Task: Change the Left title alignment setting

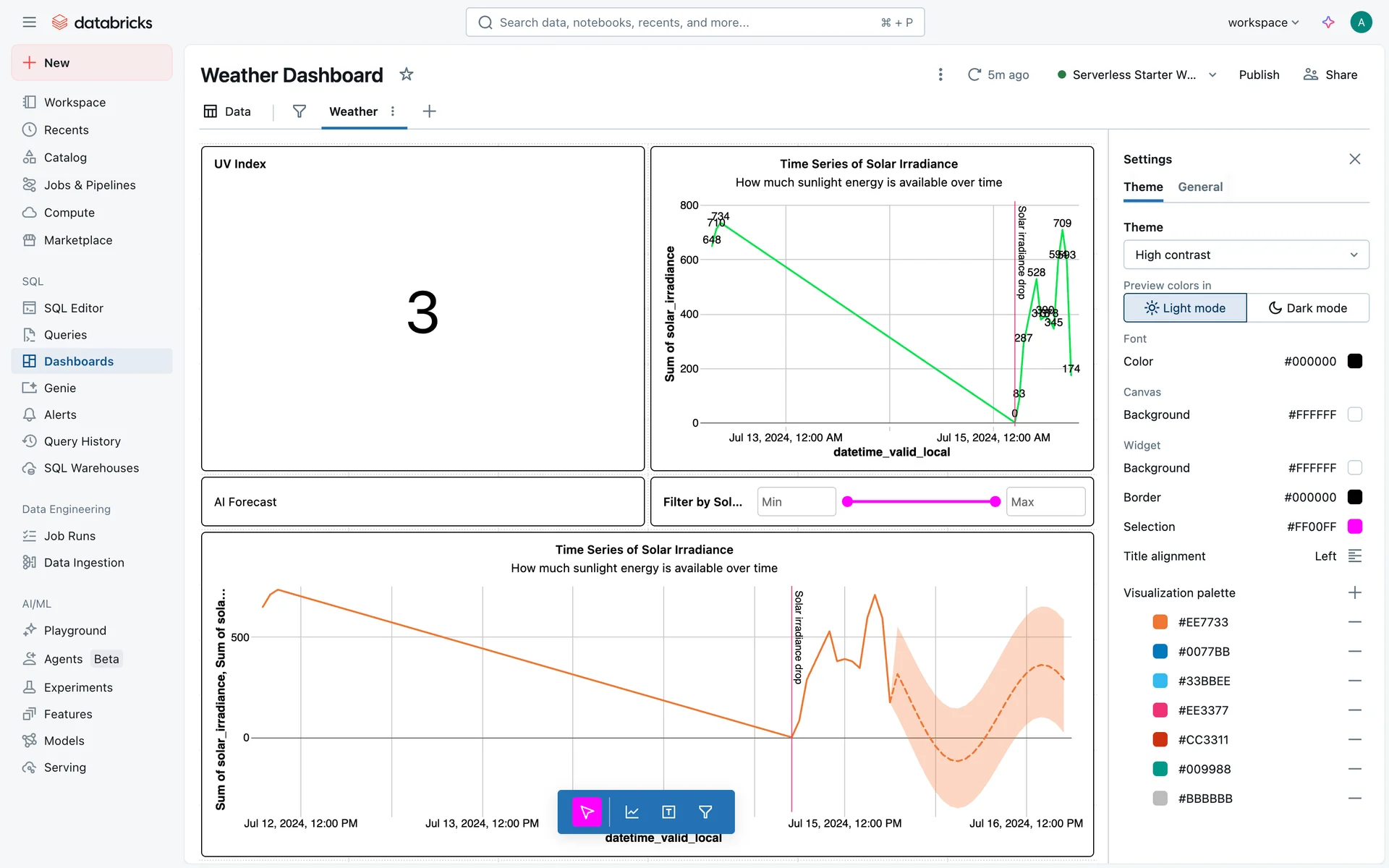Action: (1354, 556)
